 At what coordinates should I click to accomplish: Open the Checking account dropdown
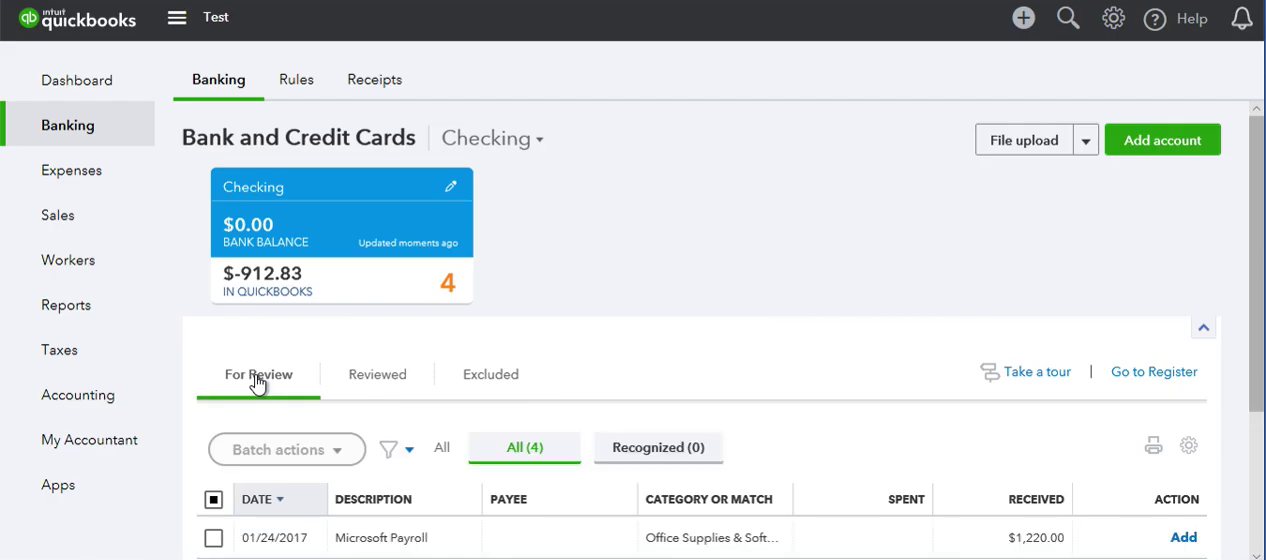(492, 138)
